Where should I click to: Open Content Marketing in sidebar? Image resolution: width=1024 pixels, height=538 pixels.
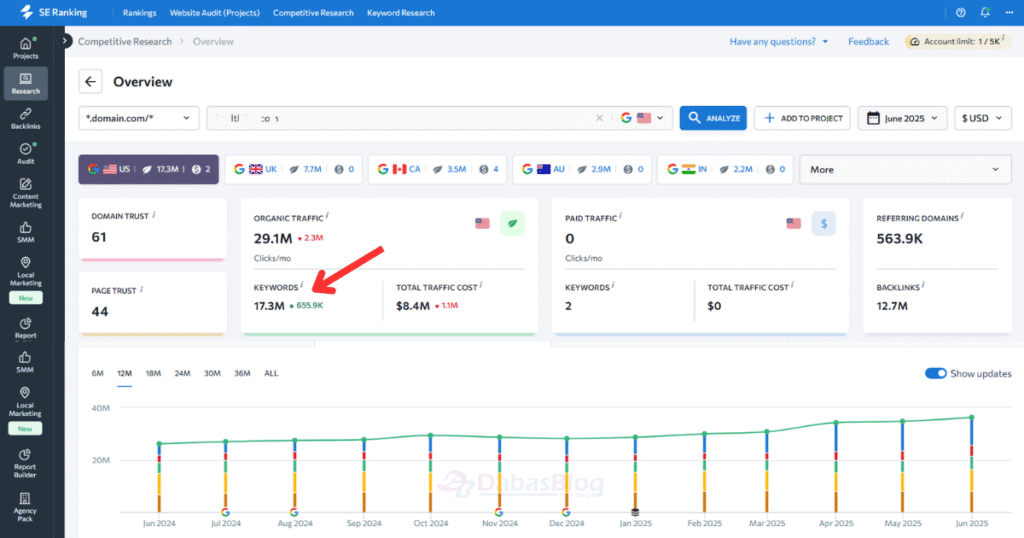(25, 193)
